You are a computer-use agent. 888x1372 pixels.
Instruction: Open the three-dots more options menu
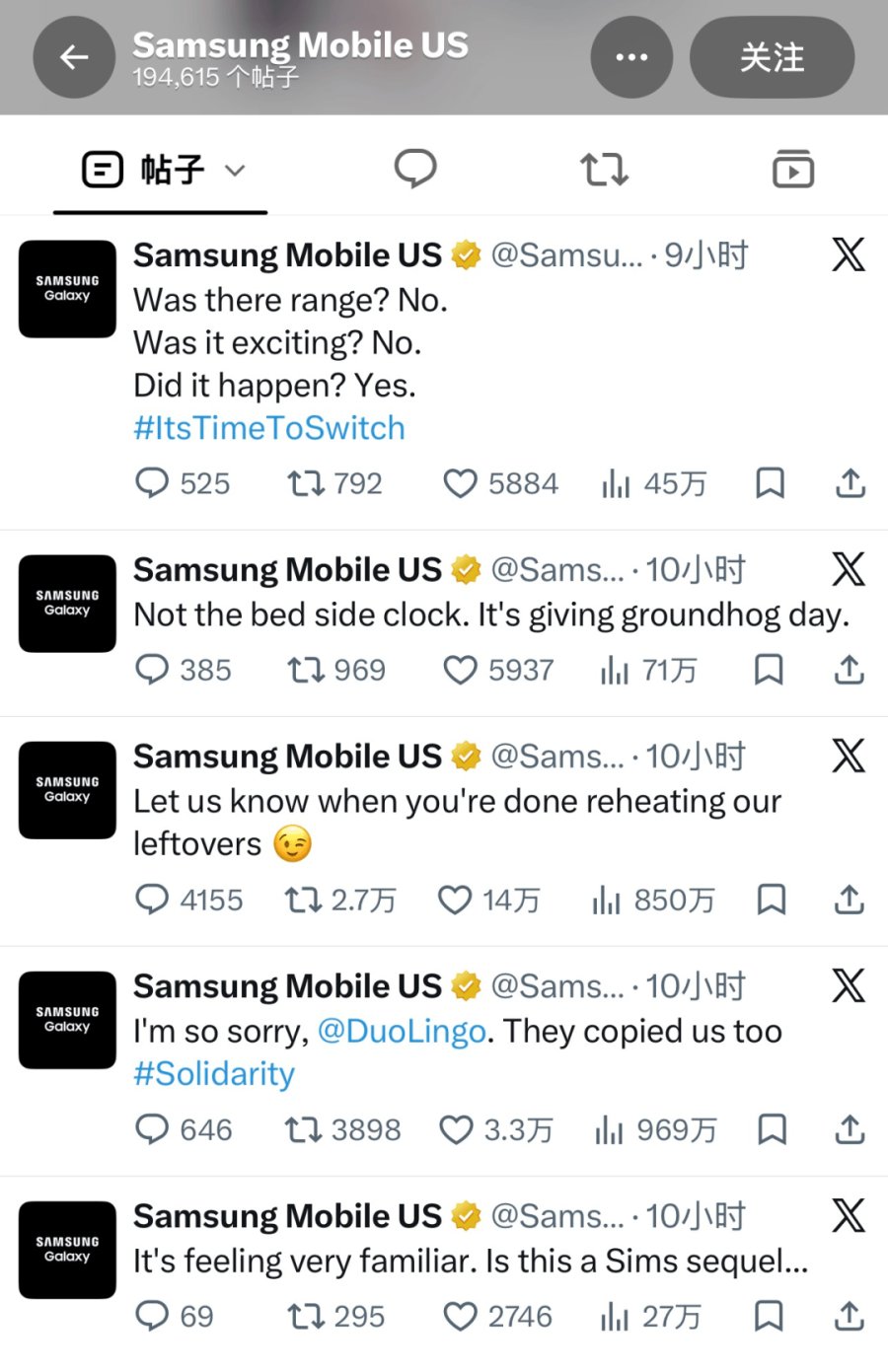[631, 57]
